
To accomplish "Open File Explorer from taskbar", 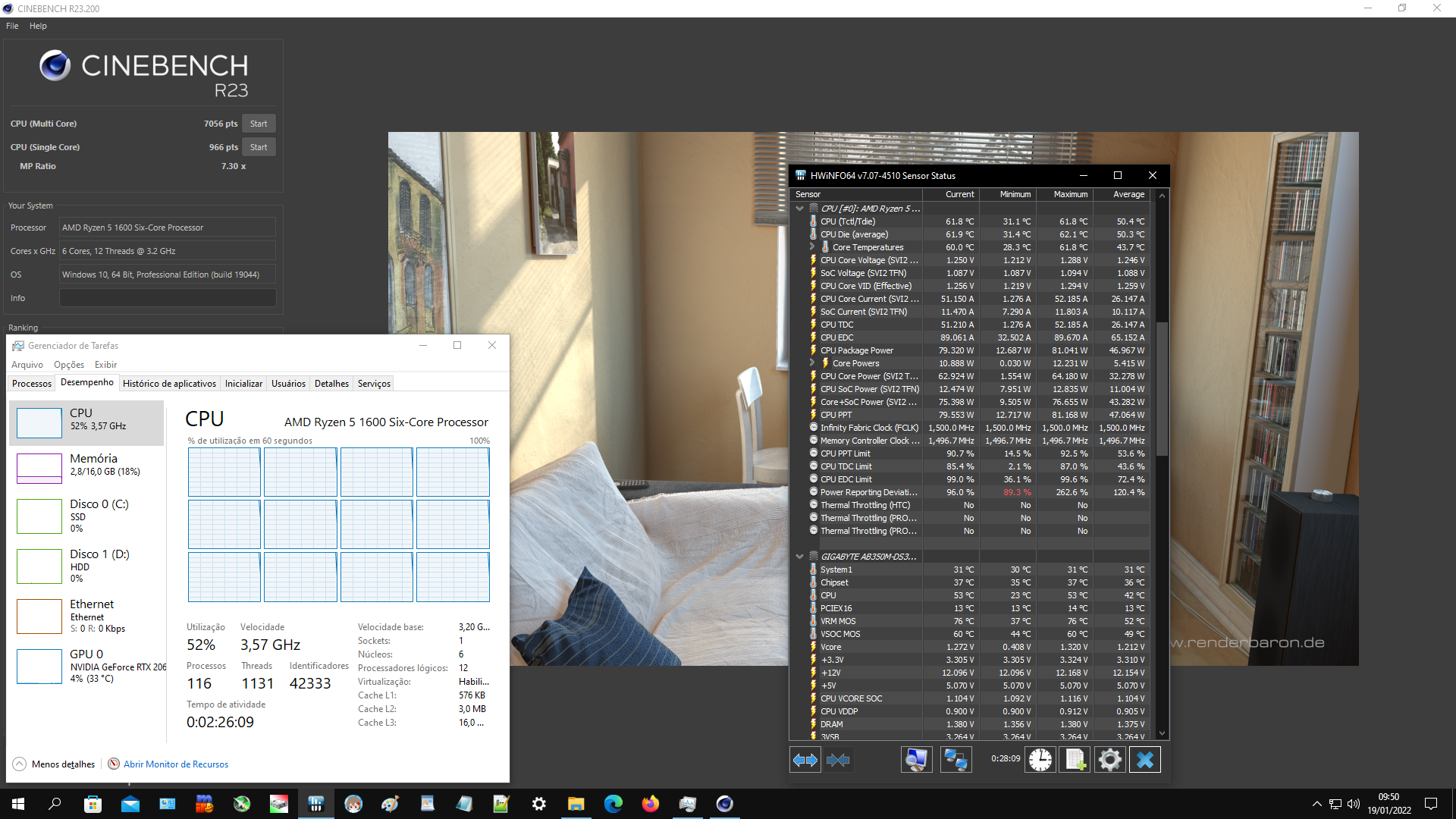I will point(576,804).
